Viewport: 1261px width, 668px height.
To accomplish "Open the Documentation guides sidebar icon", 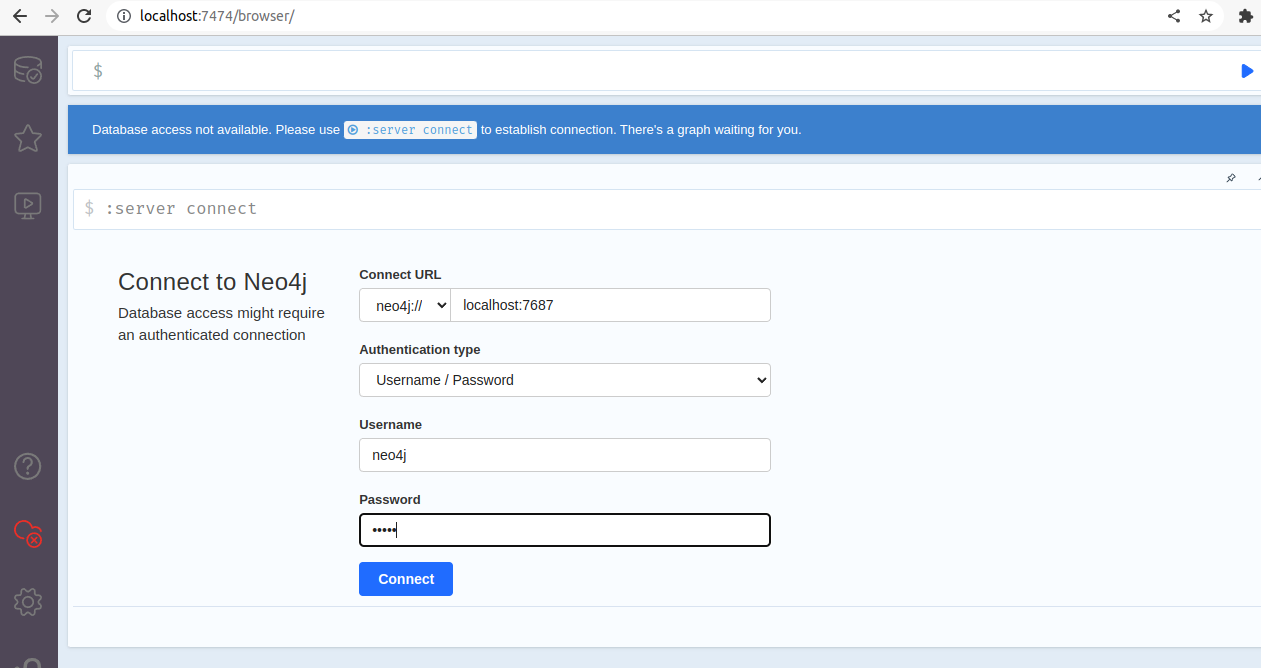I will pos(27,205).
